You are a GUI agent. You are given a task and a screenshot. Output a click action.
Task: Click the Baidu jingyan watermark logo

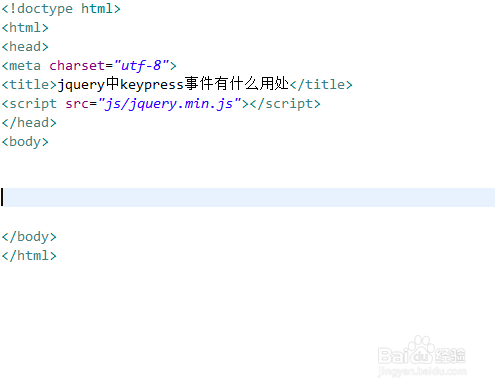pyautogui.click(x=422, y=356)
